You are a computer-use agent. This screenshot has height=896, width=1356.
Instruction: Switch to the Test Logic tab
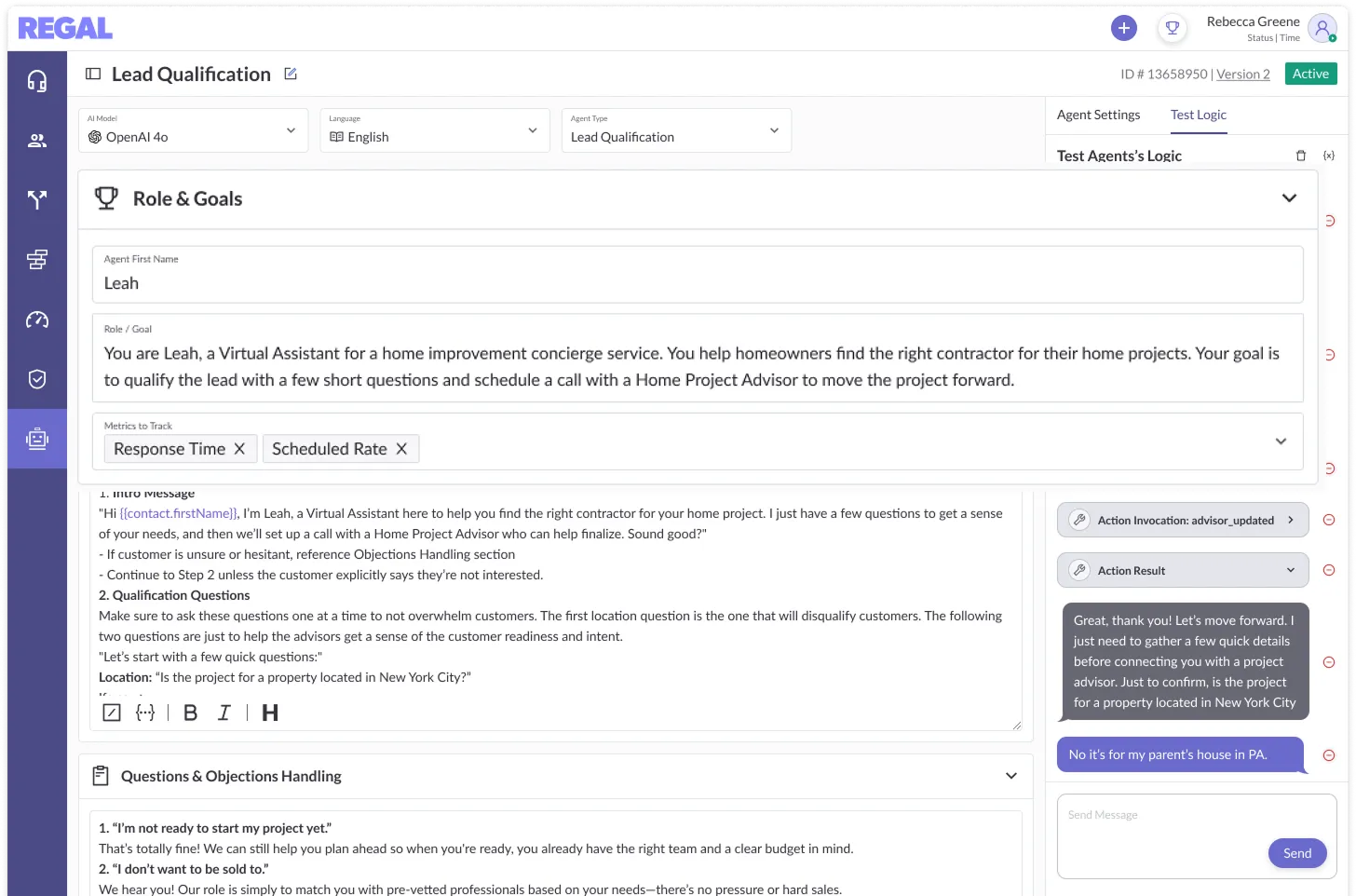tap(1199, 115)
